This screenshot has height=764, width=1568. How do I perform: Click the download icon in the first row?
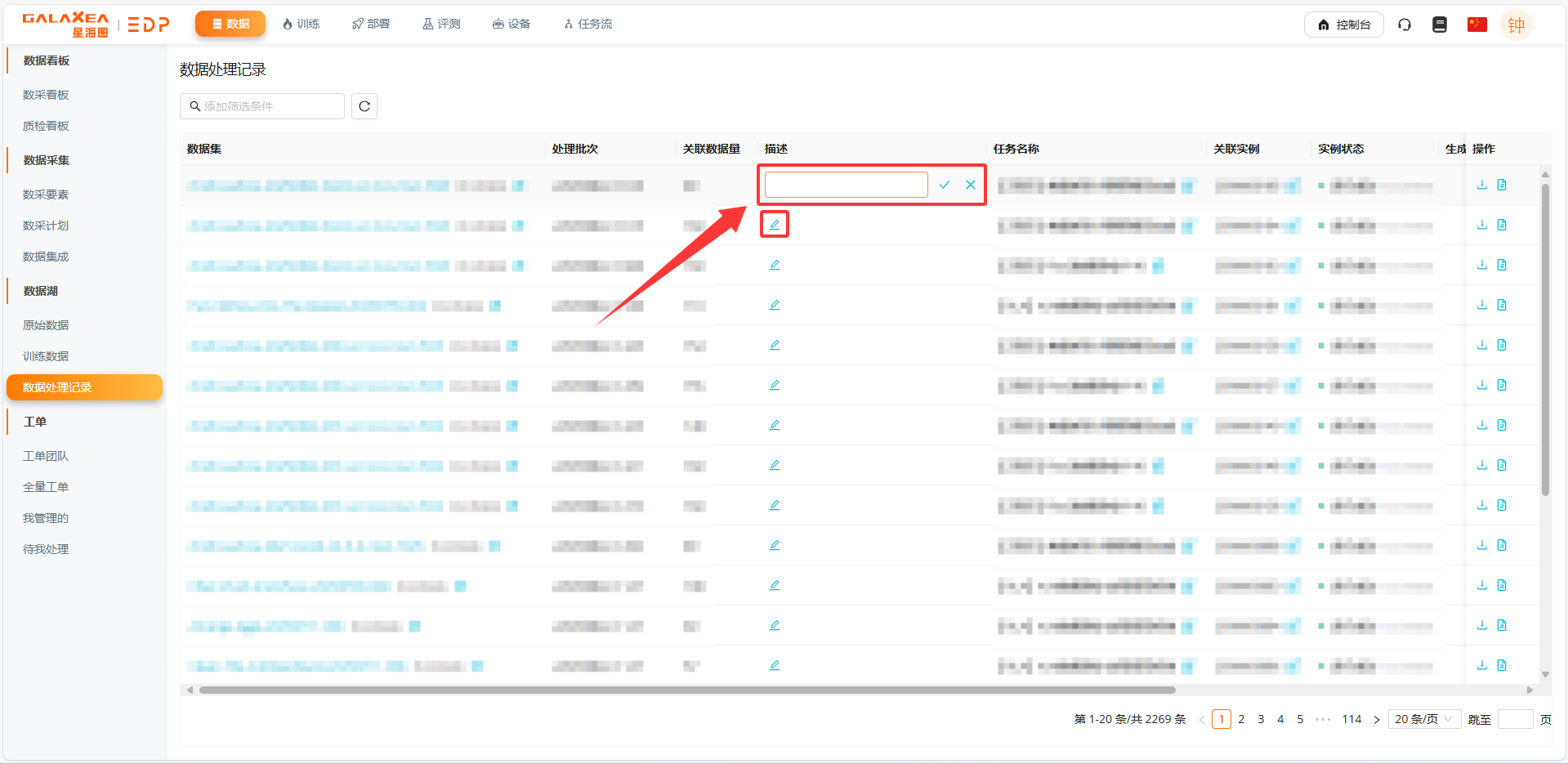coord(1482,185)
